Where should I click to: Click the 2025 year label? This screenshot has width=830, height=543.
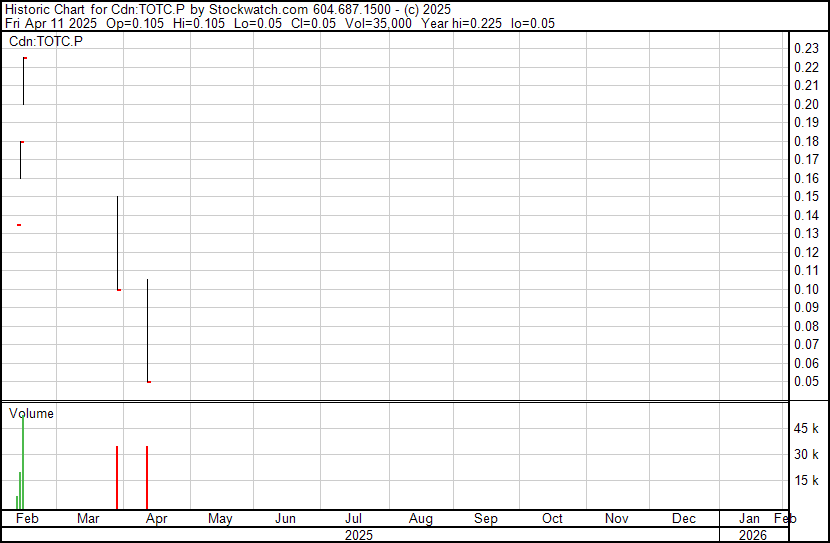tap(359, 535)
